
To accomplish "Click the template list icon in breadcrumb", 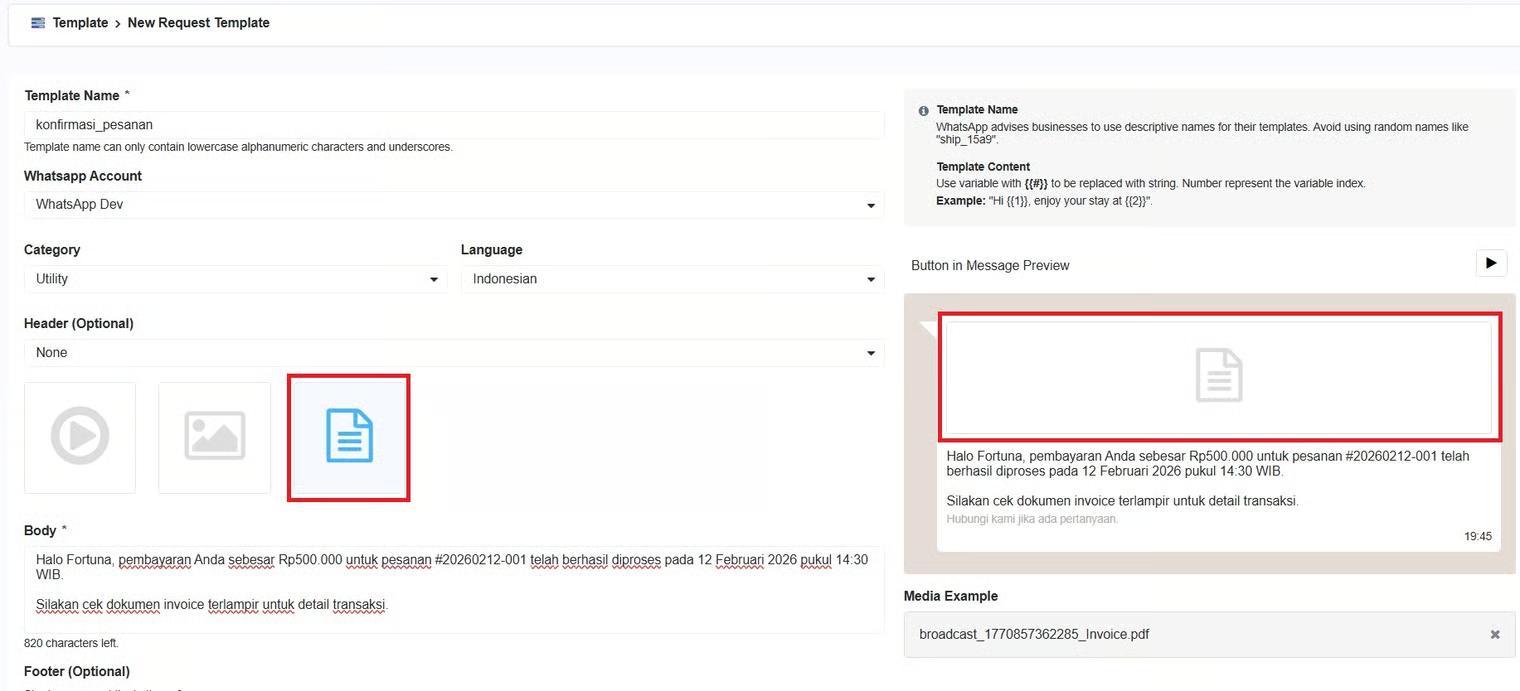I will tap(38, 23).
